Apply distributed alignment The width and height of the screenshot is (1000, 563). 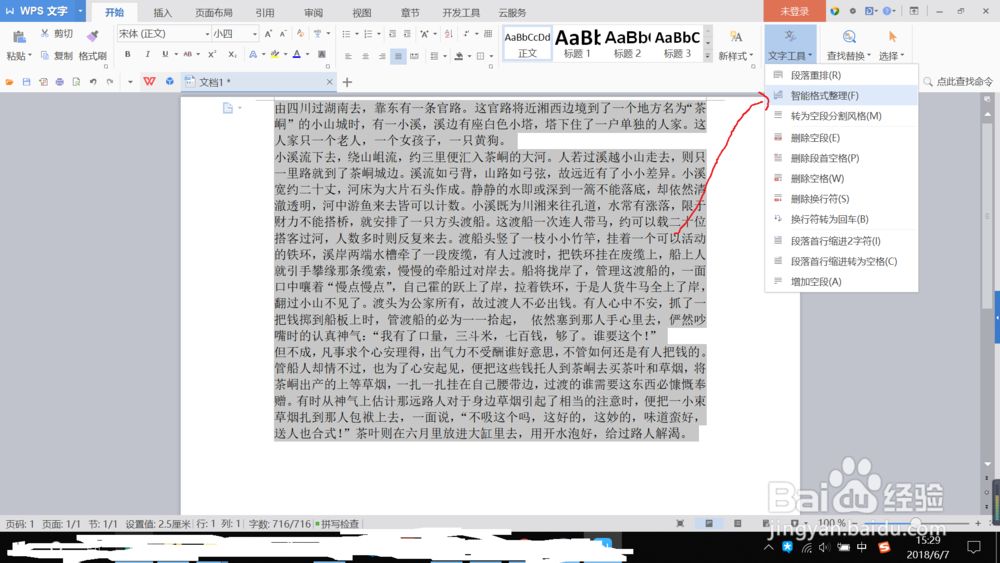[x=415, y=56]
